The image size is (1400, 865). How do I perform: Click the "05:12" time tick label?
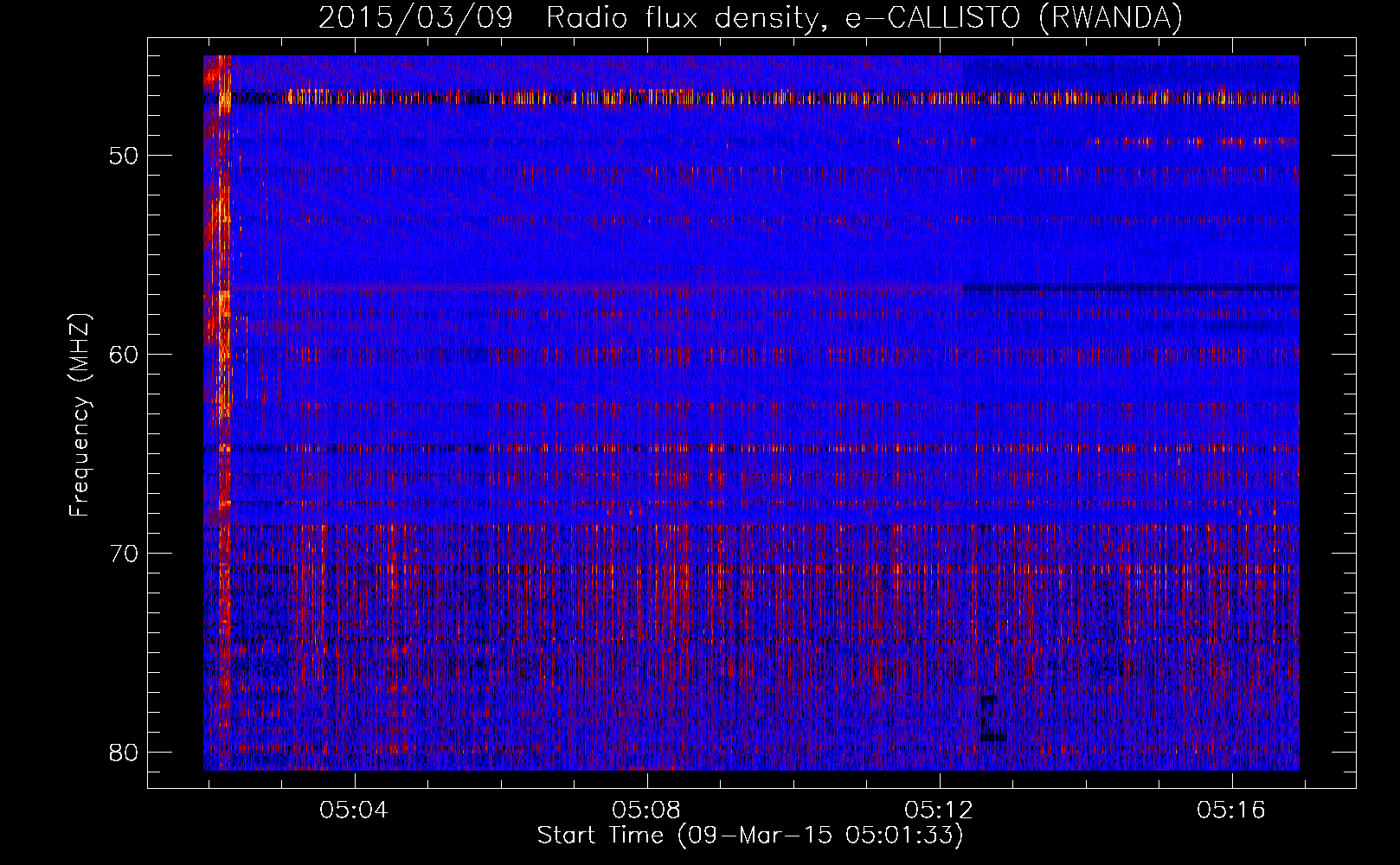939,810
